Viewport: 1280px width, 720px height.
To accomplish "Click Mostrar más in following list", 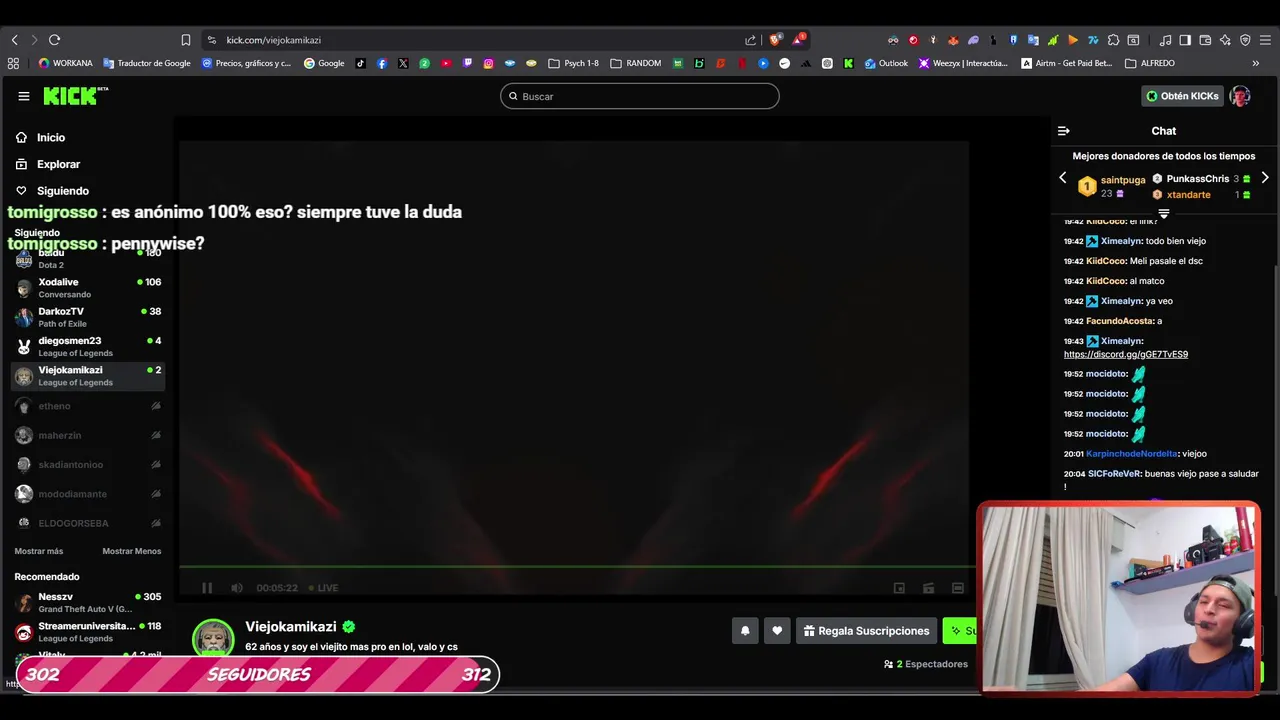I will pyautogui.click(x=39, y=551).
